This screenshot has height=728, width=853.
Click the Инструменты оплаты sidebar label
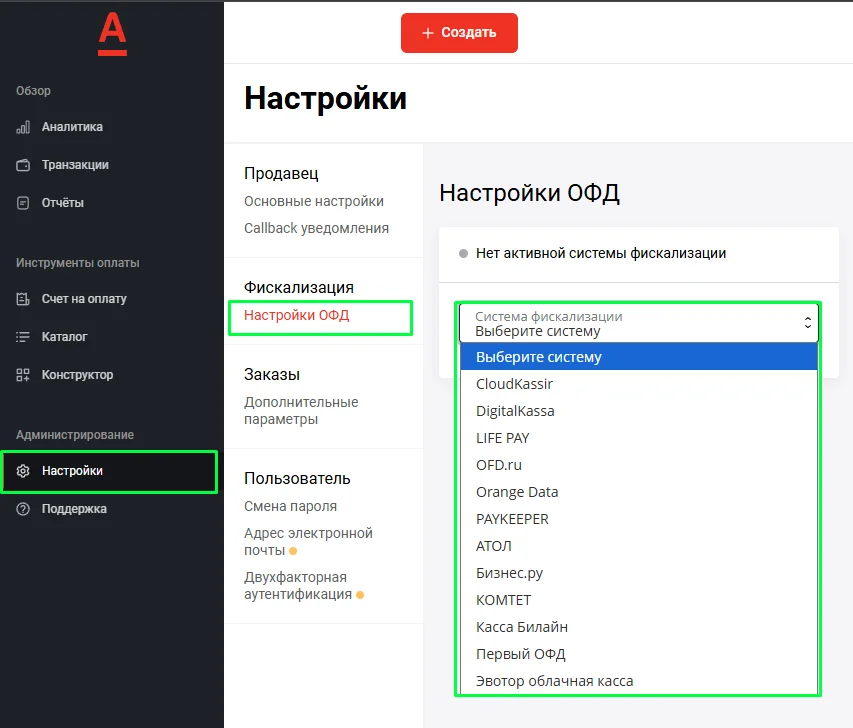77,263
